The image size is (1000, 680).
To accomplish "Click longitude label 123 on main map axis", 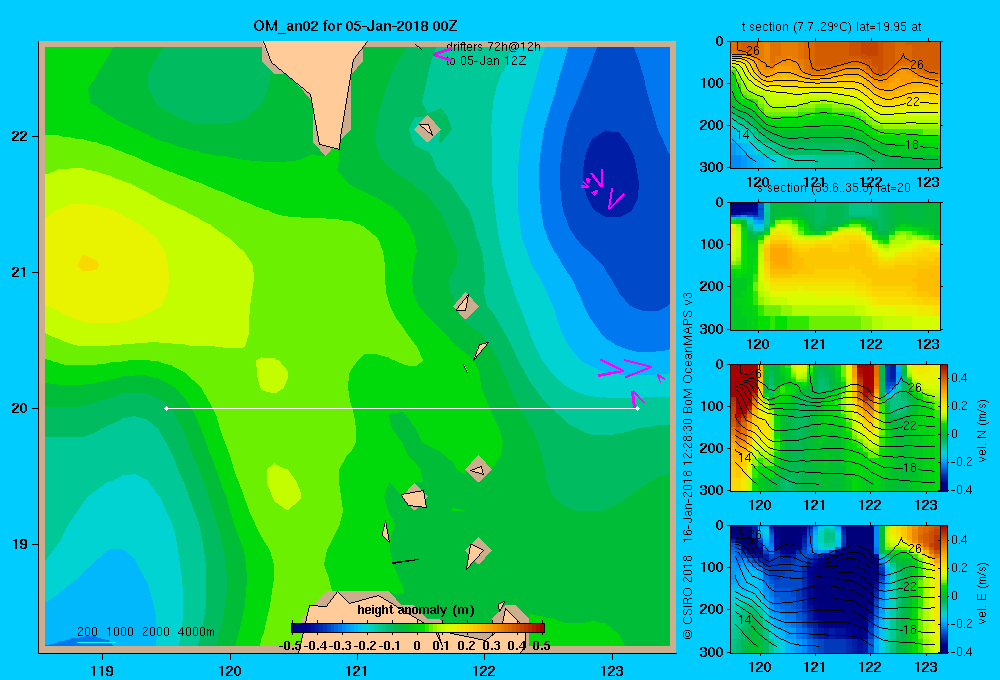I will (x=612, y=670).
